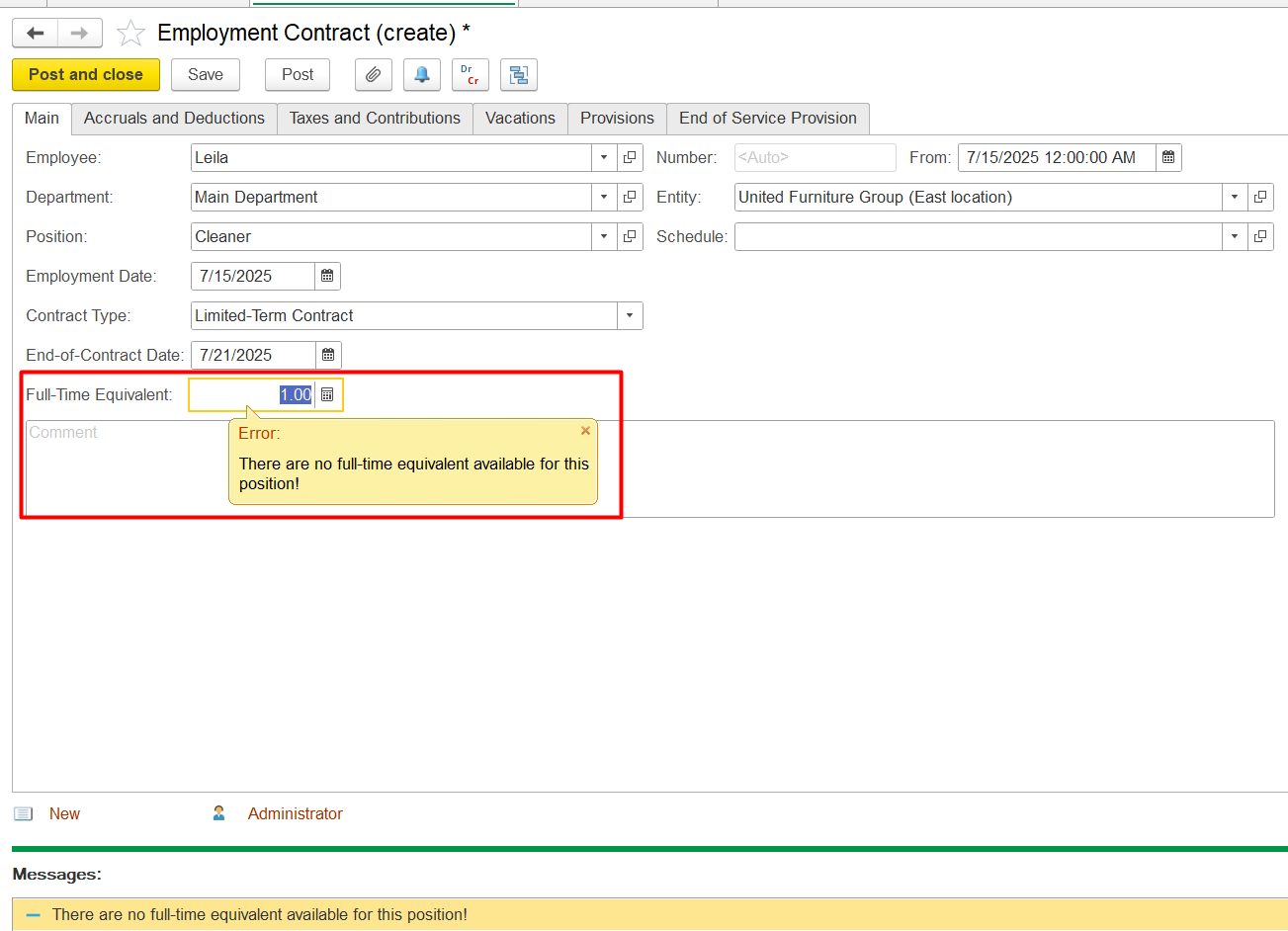Open the Provisions tab
Image resolution: width=1288 pixels, height=931 pixels.
tap(617, 118)
